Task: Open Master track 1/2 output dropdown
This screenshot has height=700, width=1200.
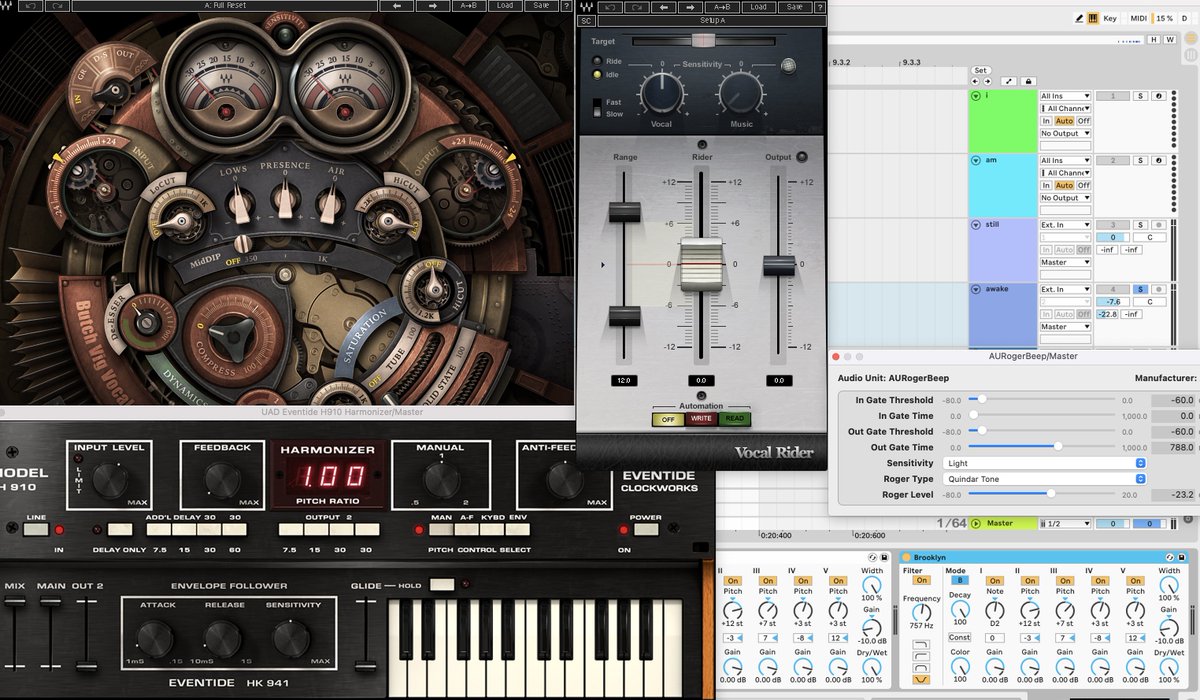Action: (x=1065, y=523)
